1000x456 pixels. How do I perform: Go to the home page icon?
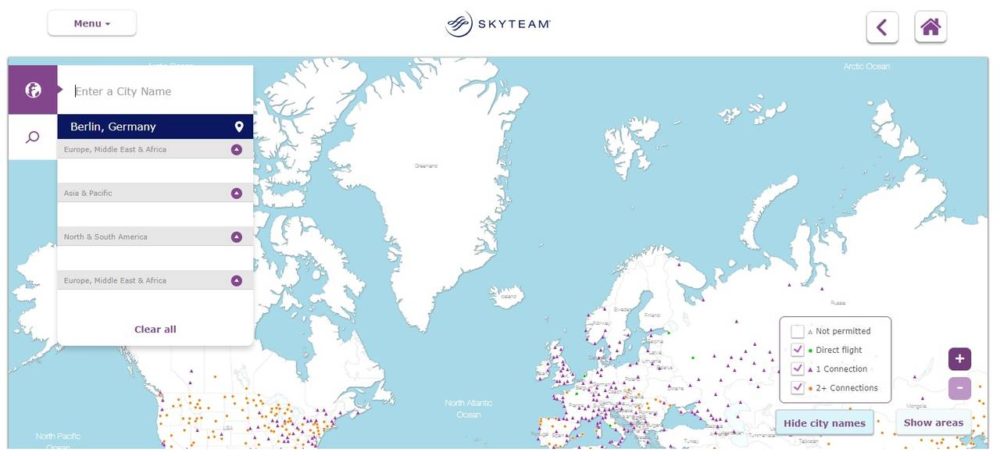(x=930, y=27)
